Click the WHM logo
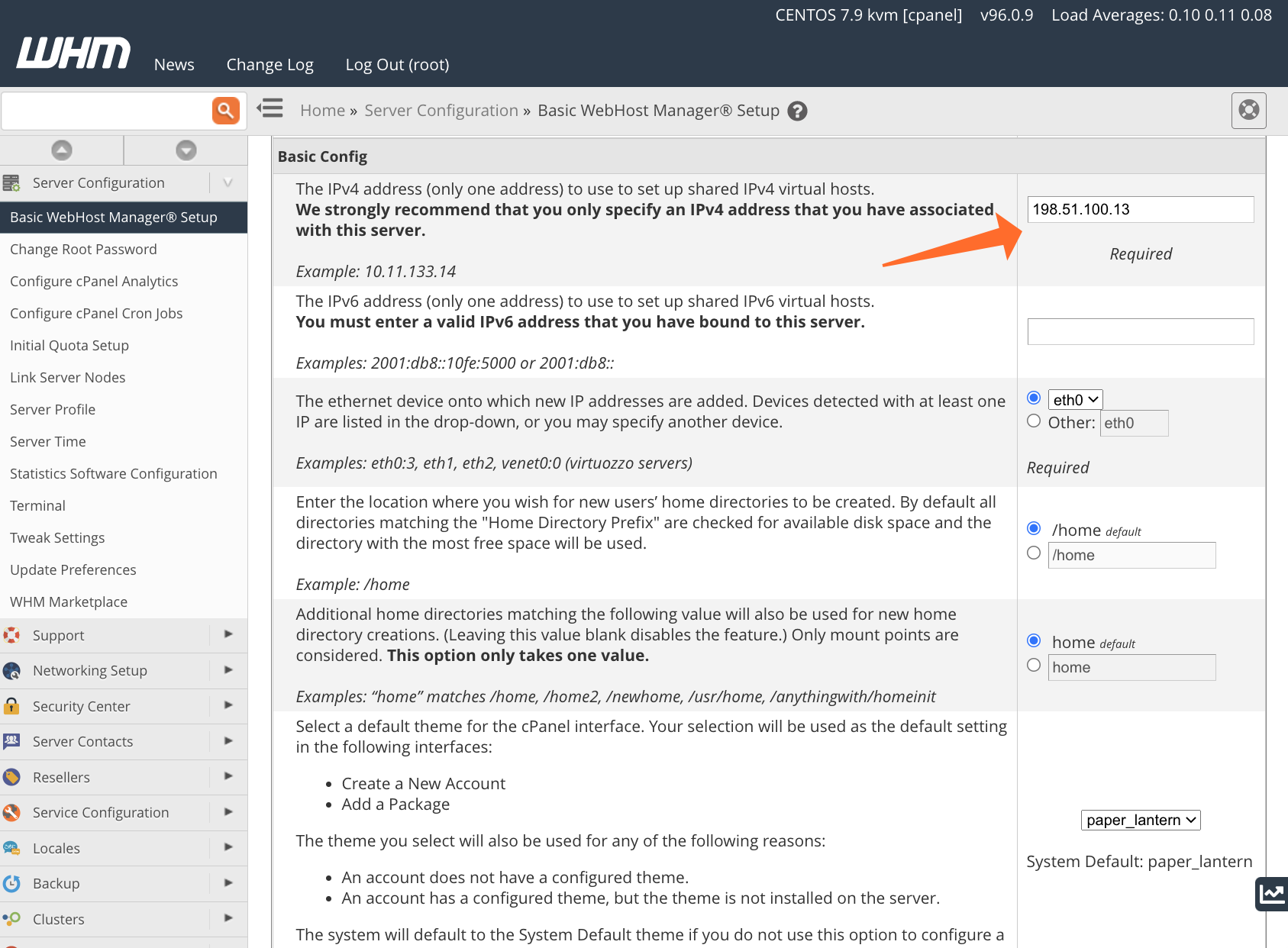 [73, 53]
